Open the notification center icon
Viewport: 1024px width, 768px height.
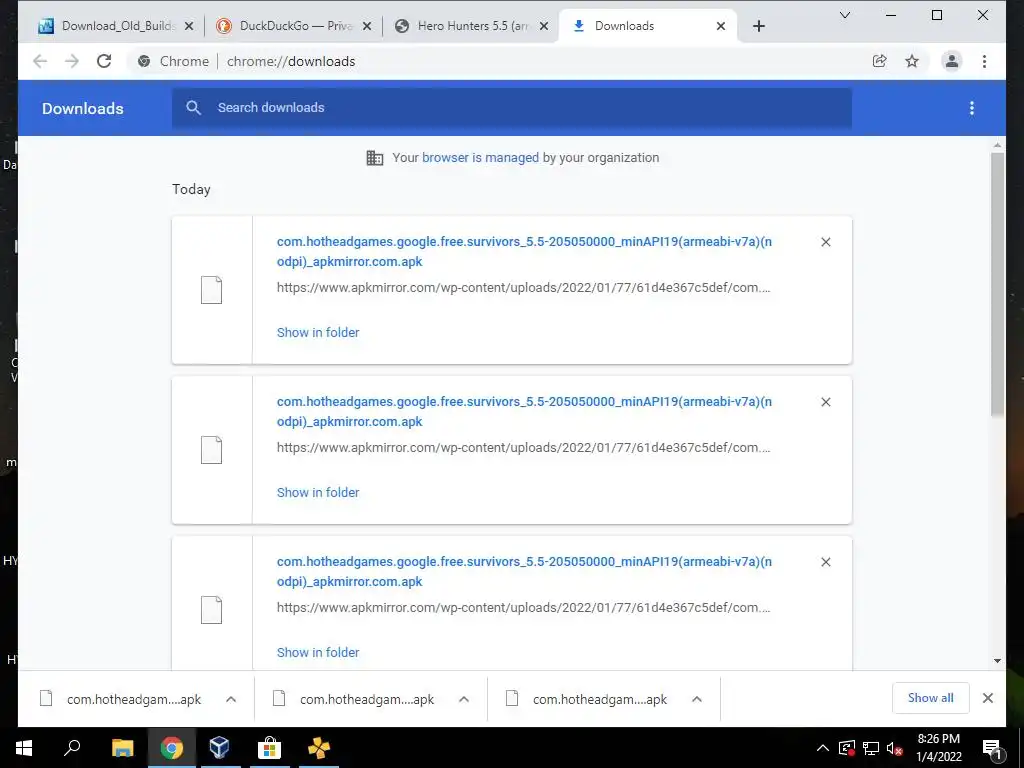(992, 748)
